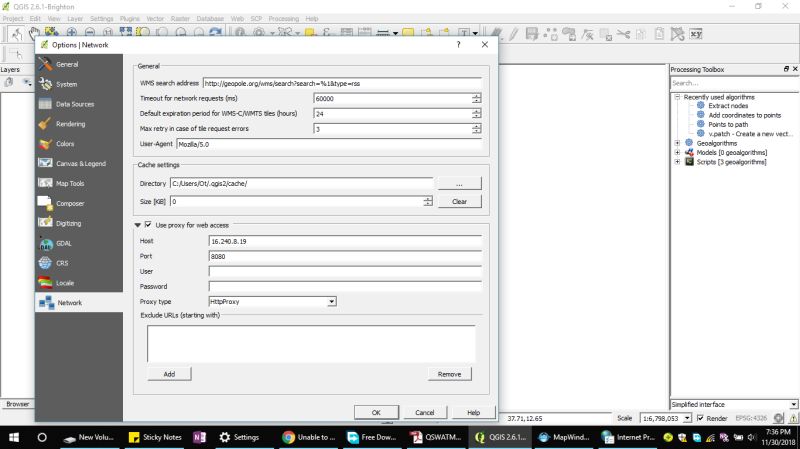
Task: Step the max retry value spinner
Action: click(476, 129)
